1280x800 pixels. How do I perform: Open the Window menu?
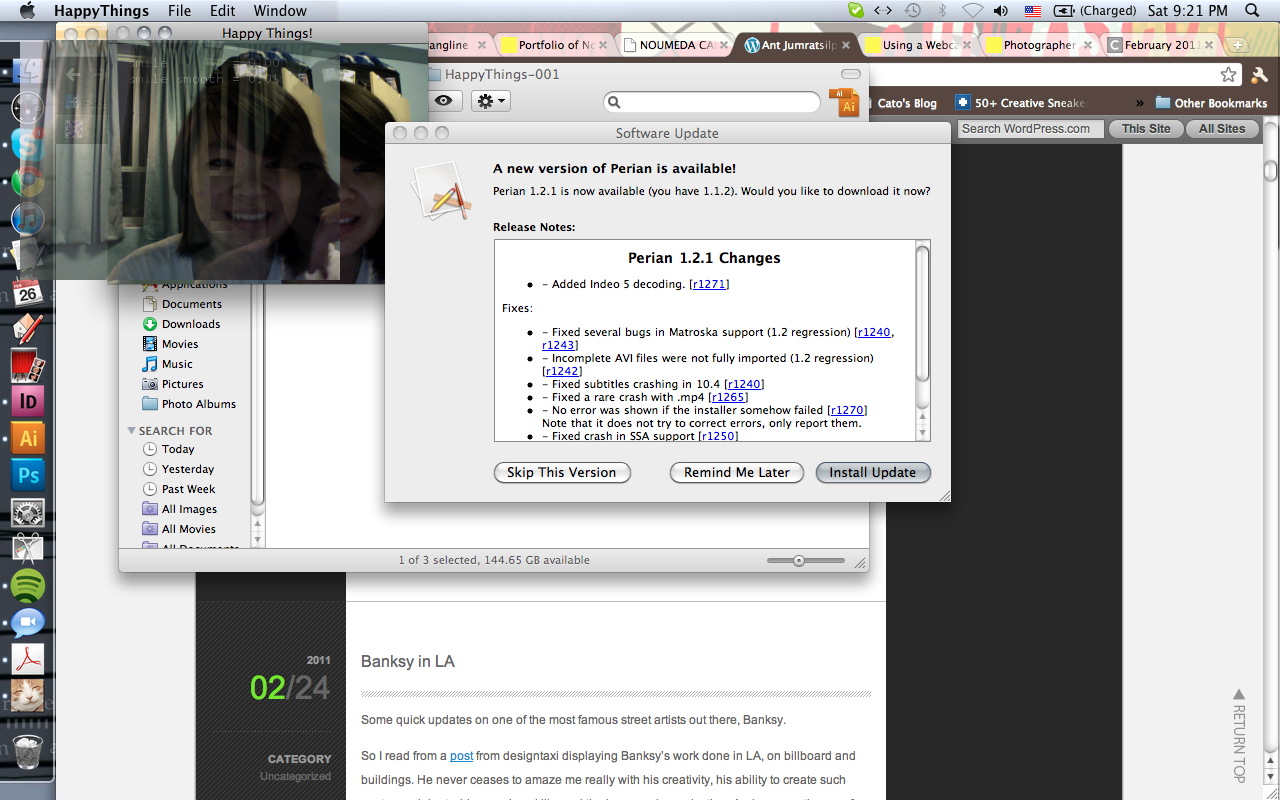pos(280,11)
